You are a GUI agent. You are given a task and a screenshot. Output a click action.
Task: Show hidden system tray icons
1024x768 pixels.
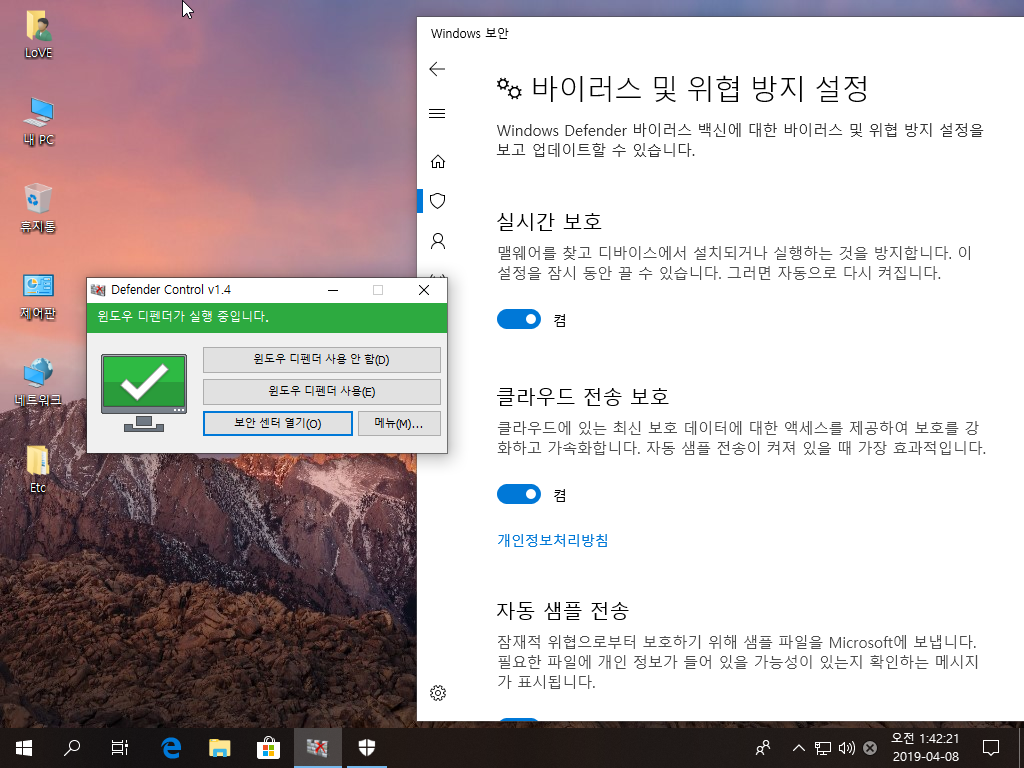(798, 748)
